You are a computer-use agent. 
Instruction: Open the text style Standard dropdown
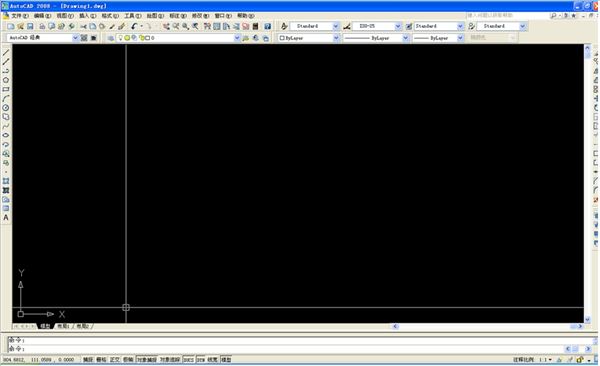tap(336, 26)
